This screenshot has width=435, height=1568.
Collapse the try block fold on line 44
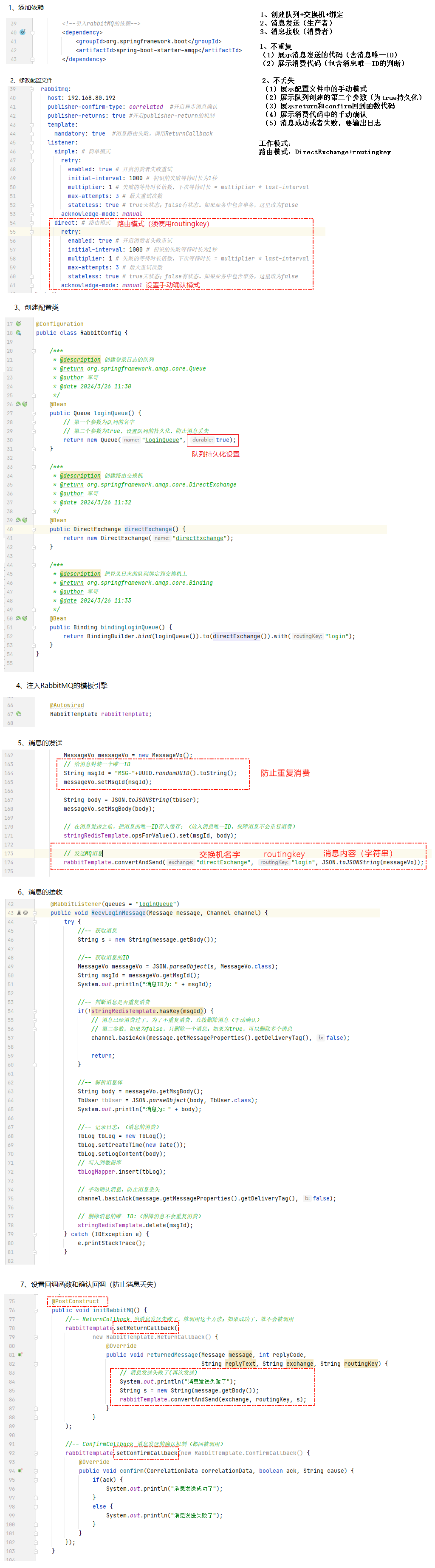(34, 922)
